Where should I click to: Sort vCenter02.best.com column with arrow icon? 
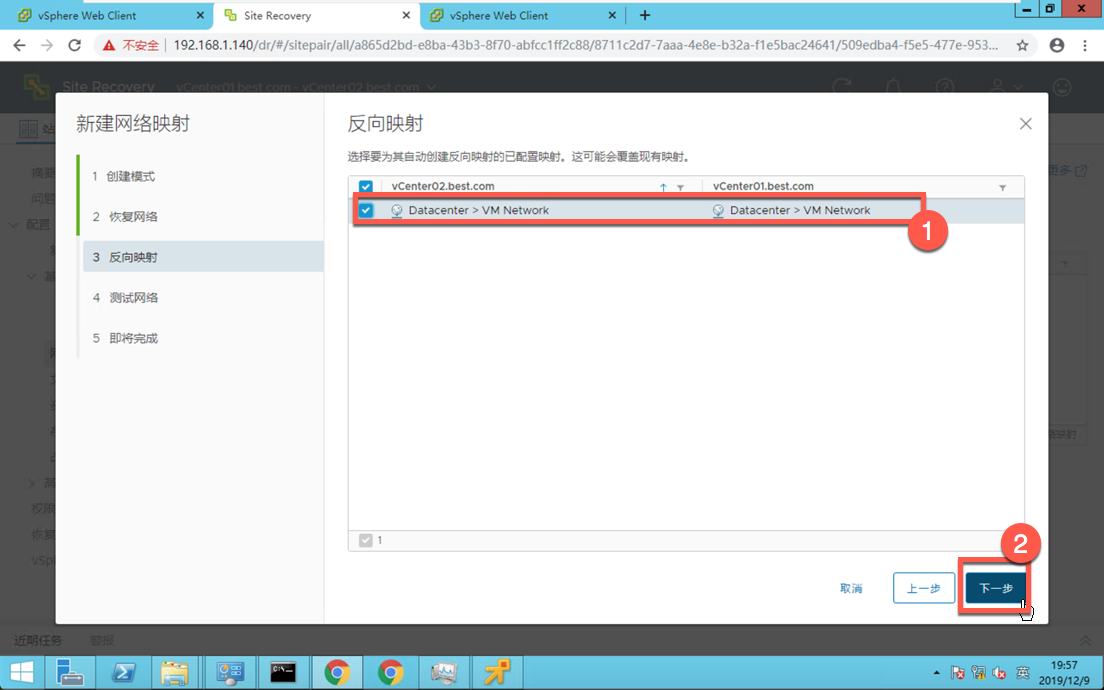663,187
